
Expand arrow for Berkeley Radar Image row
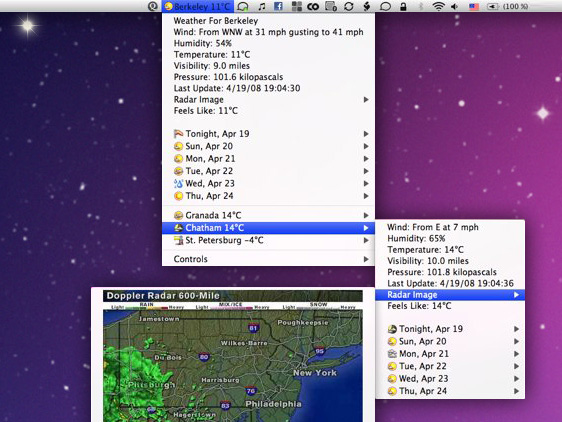(x=366, y=100)
